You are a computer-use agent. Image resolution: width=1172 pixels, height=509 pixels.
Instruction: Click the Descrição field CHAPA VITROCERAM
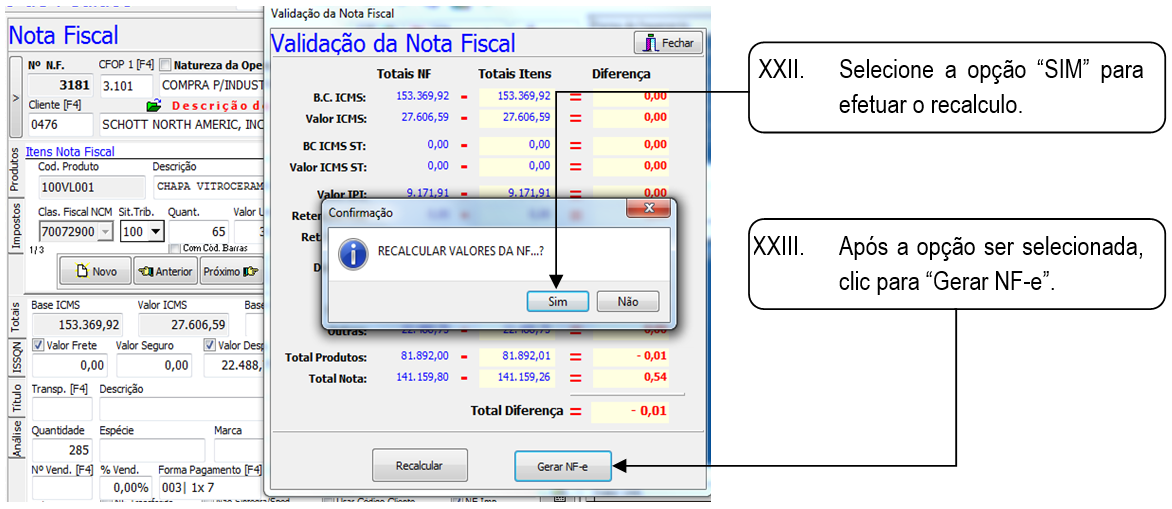pyautogui.click(x=209, y=187)
